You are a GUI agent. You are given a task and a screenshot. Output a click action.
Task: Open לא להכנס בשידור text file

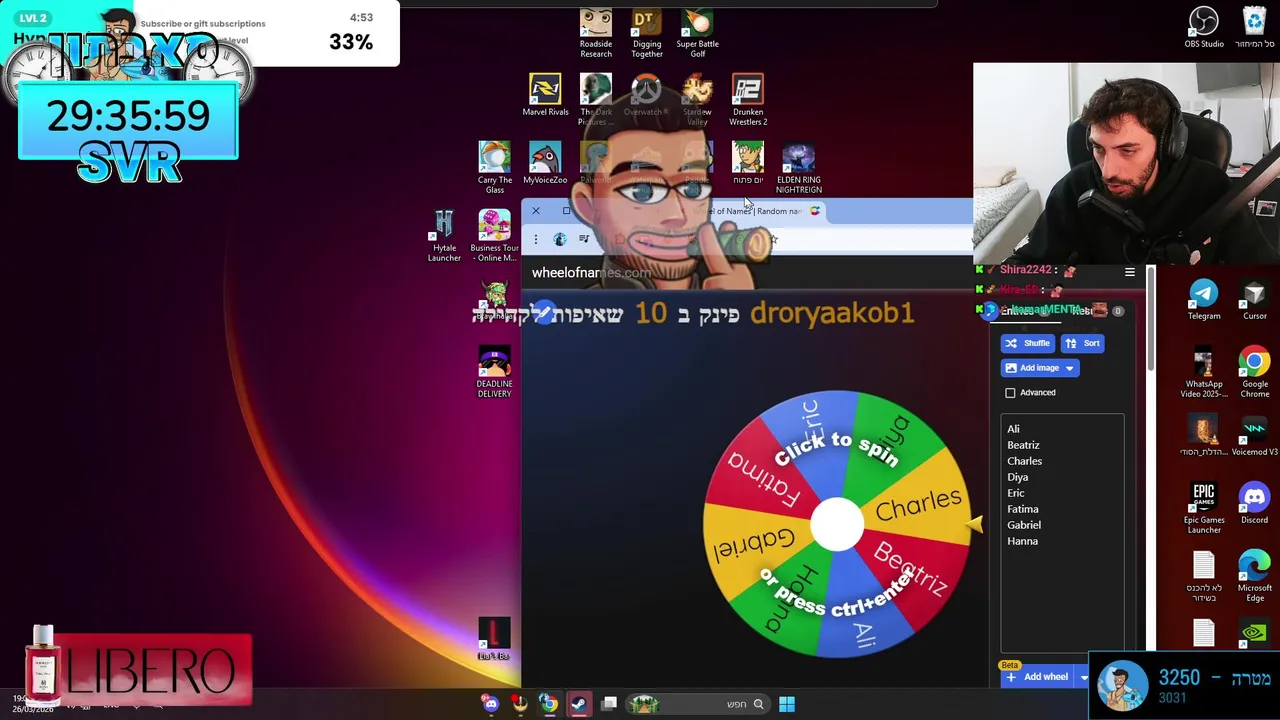point(1204,576)
